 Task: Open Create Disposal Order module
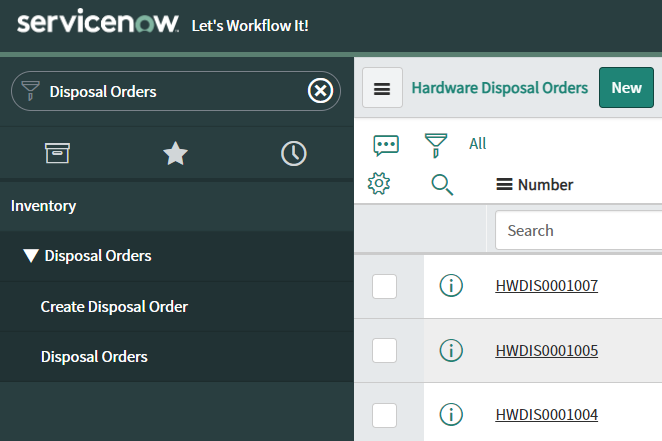pos(114,307)
